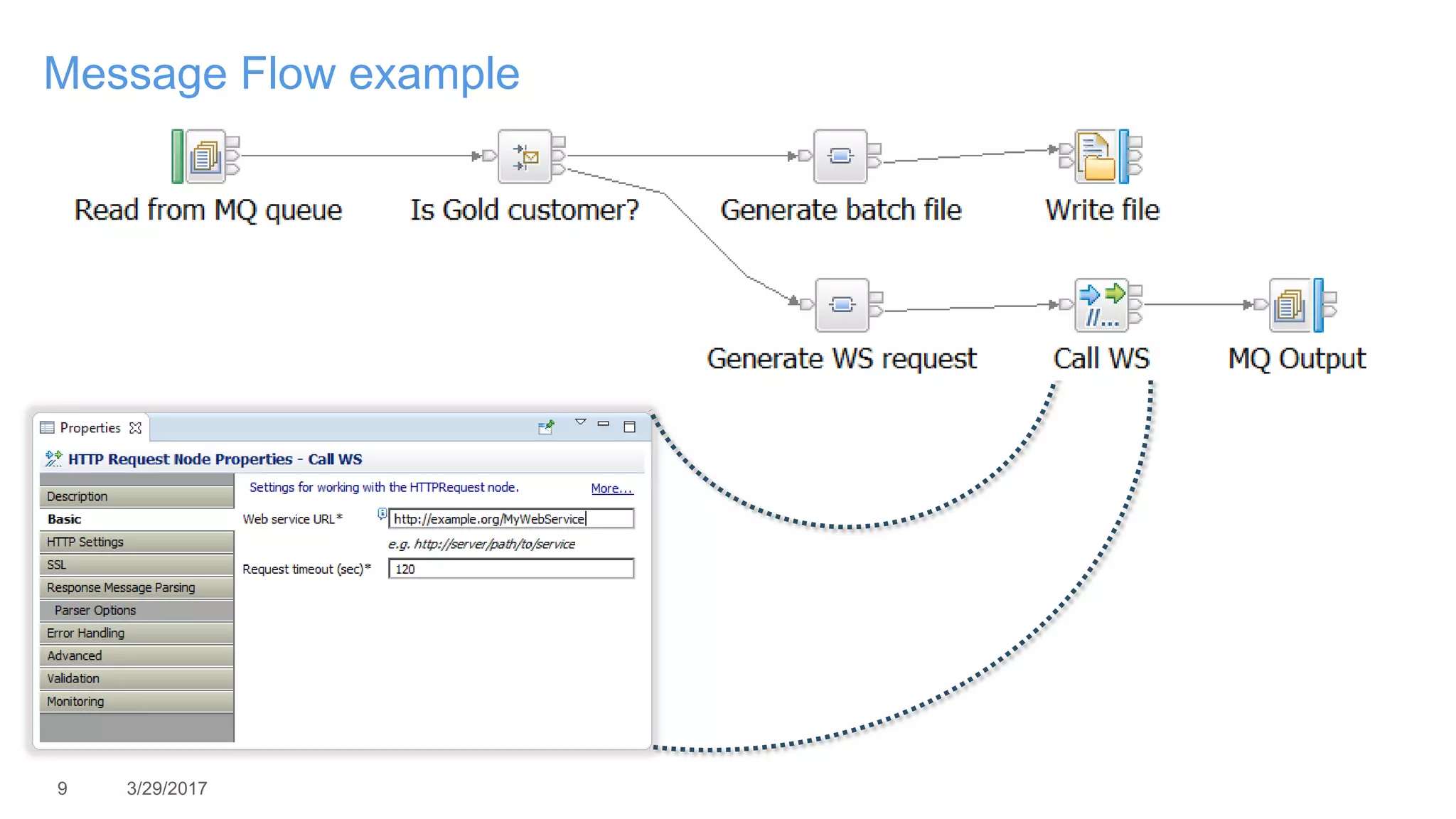The image size is (1456, 819).
Task: Open the SSL properties tab
Action: [136, 564]
